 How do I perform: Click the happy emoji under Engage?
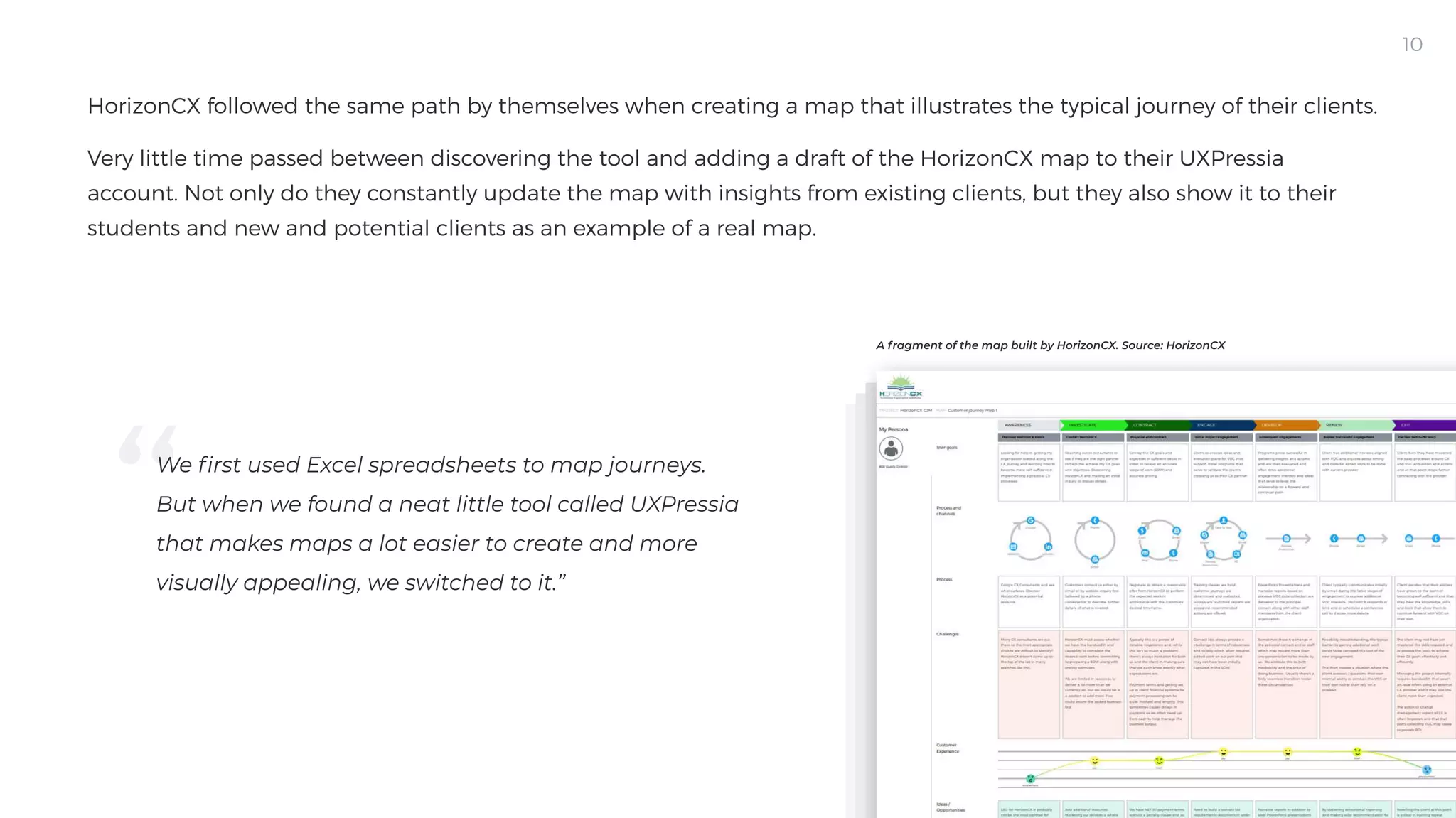[x=1223, y=752]
